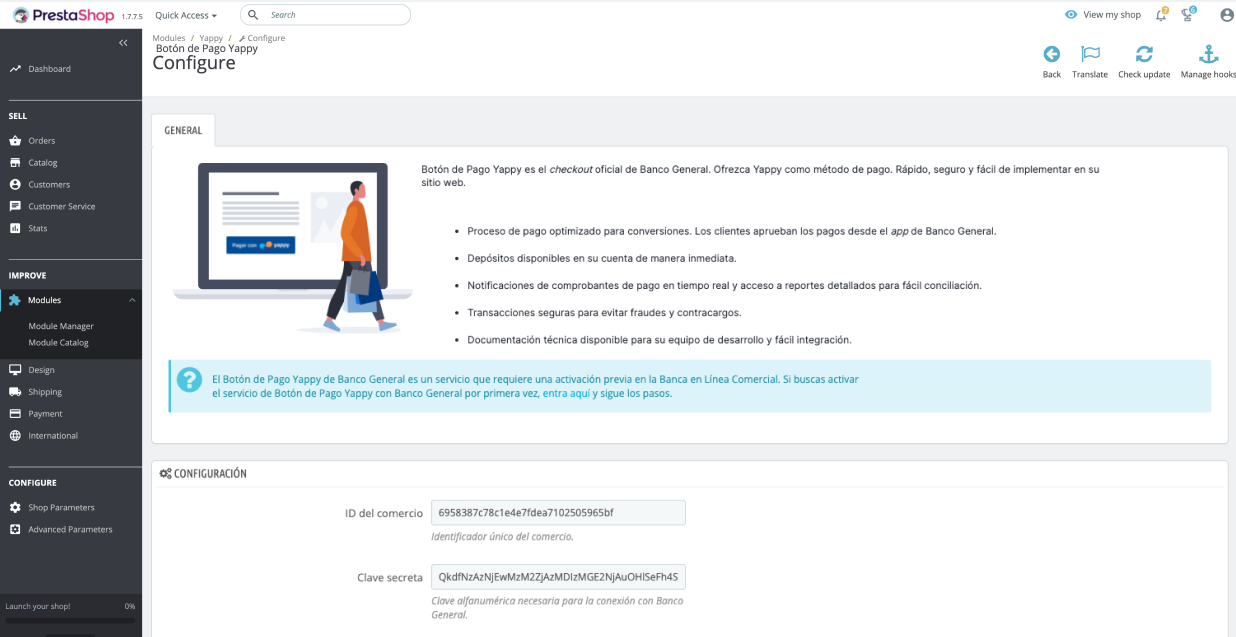Click the Back arrow icon
The width and height of the screenshot is (1236, 637).
(x=1052, y=54)
